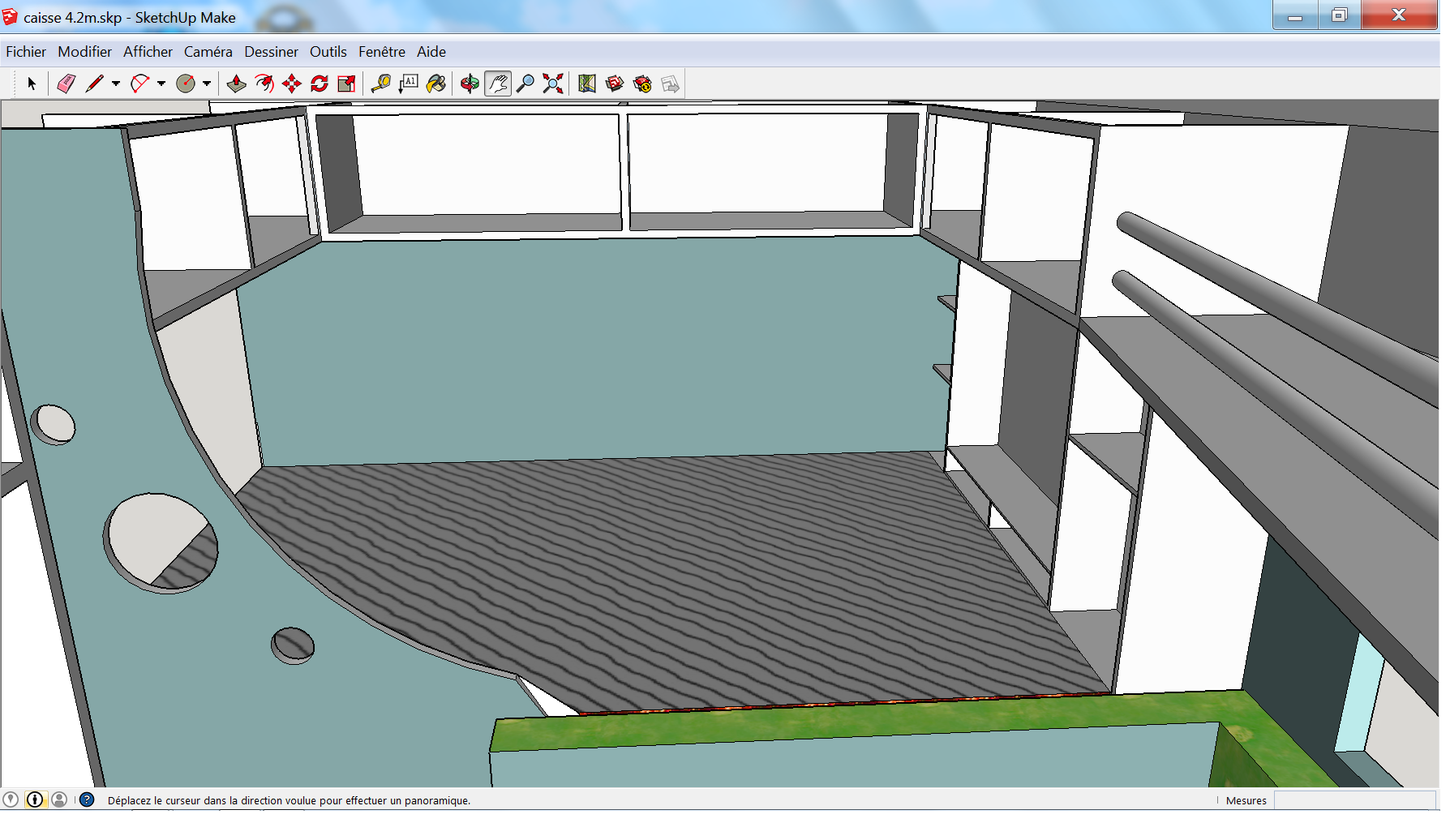Viewport: 1450px width, 840px height.
Task: Toggle geolocation status bar icon
Action: [x=11, y=800]
